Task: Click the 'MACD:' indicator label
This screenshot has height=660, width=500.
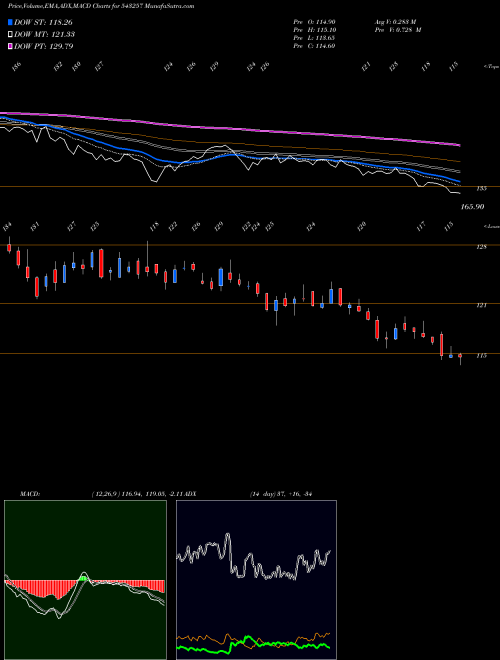Action: point(30,493)
